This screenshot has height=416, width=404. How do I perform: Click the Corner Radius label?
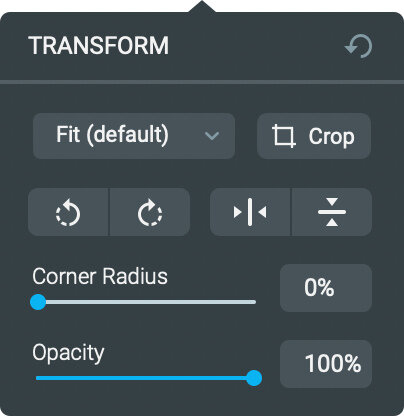click(x=100, y=276)
